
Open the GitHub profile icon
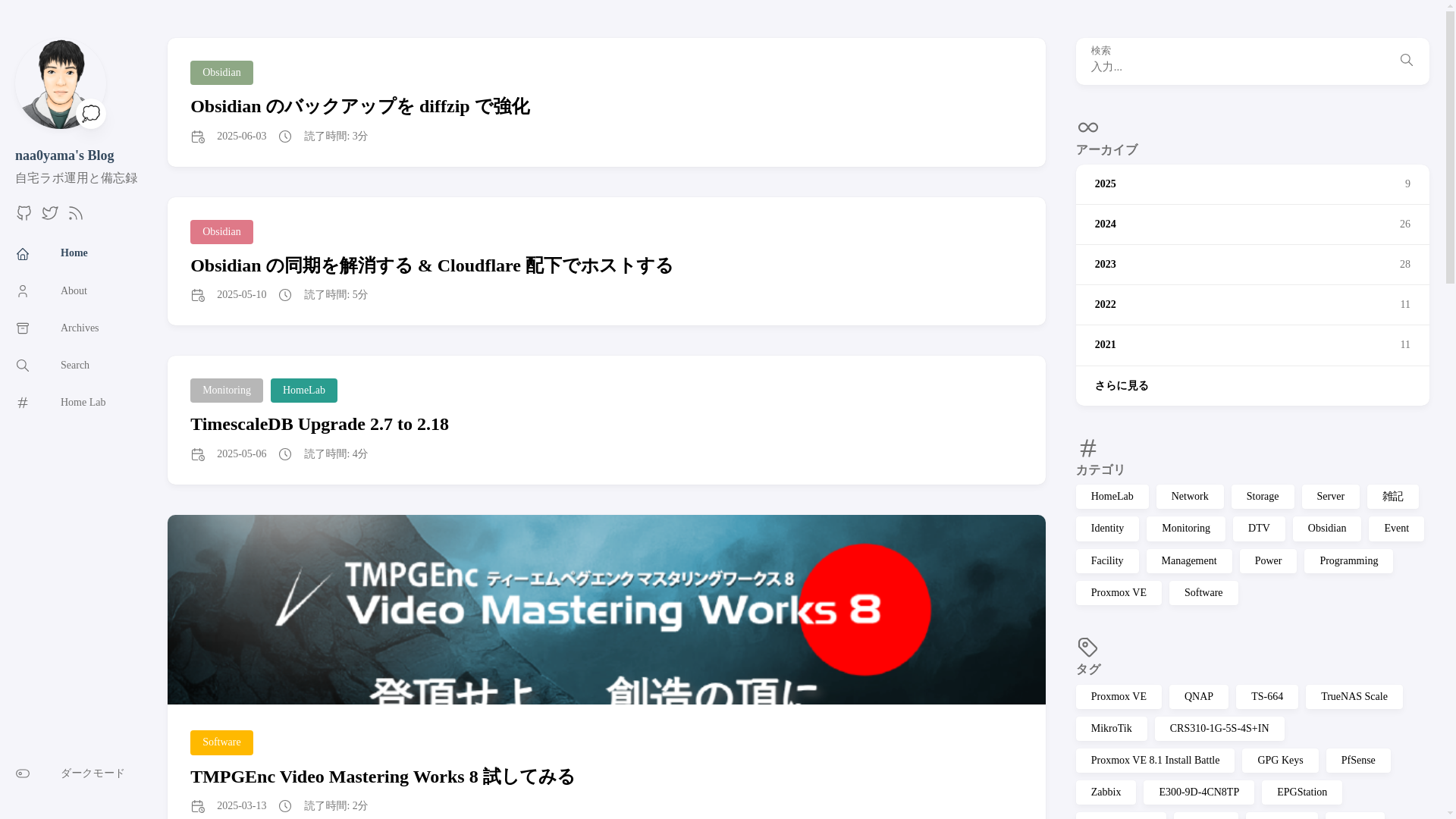point(24,213)
